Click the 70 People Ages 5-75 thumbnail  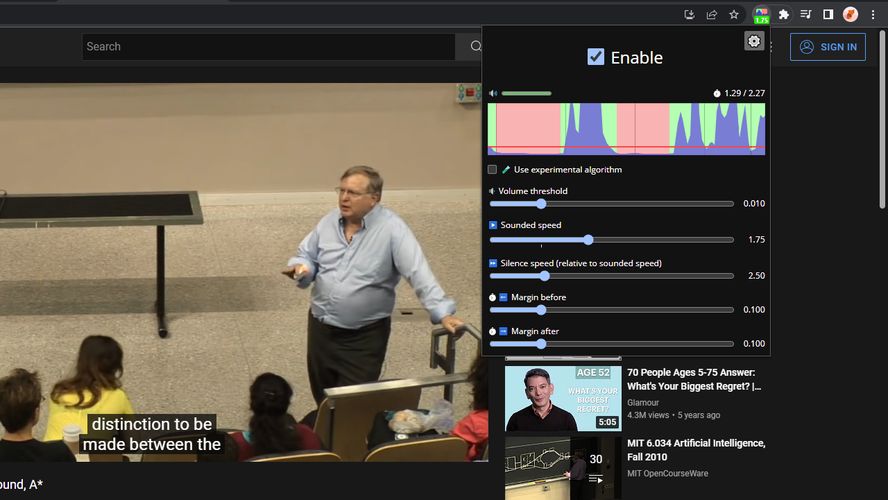562,398
